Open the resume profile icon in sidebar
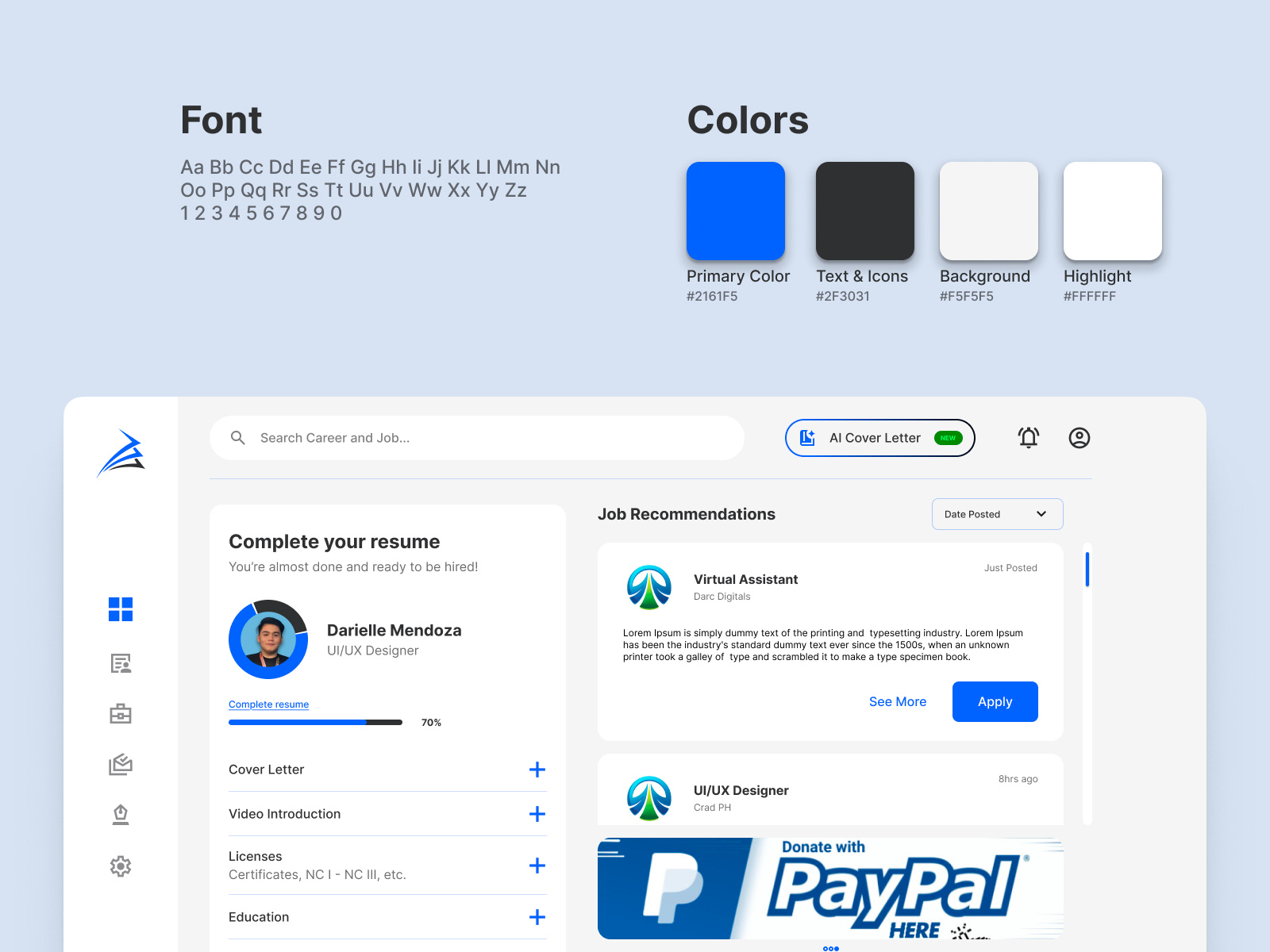 [x=121, y=663]
